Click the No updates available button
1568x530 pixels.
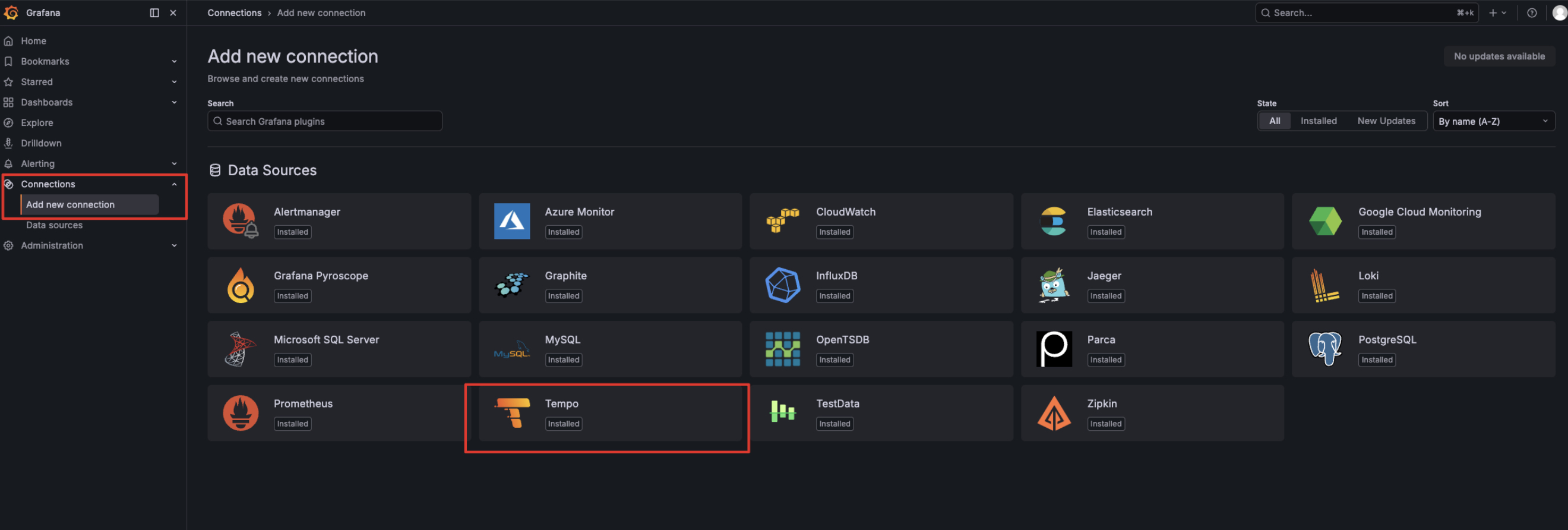1499,56
